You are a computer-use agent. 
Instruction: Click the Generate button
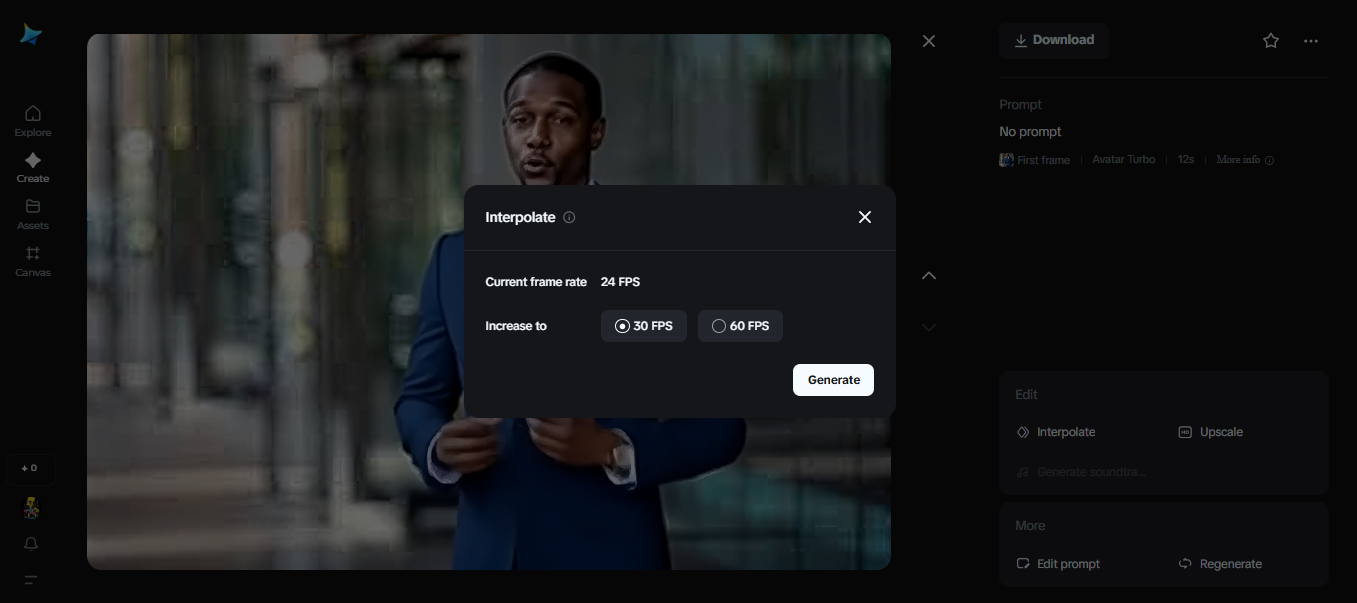tap(833, 380)
